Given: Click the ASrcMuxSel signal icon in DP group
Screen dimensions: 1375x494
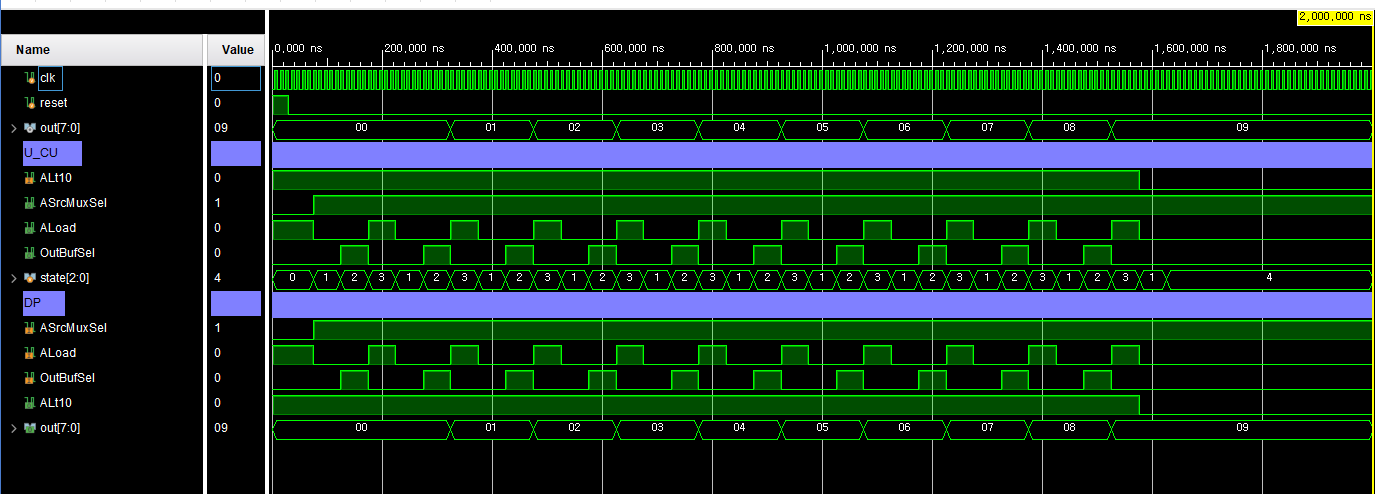Looking at the screenshot, I should 29,328.
